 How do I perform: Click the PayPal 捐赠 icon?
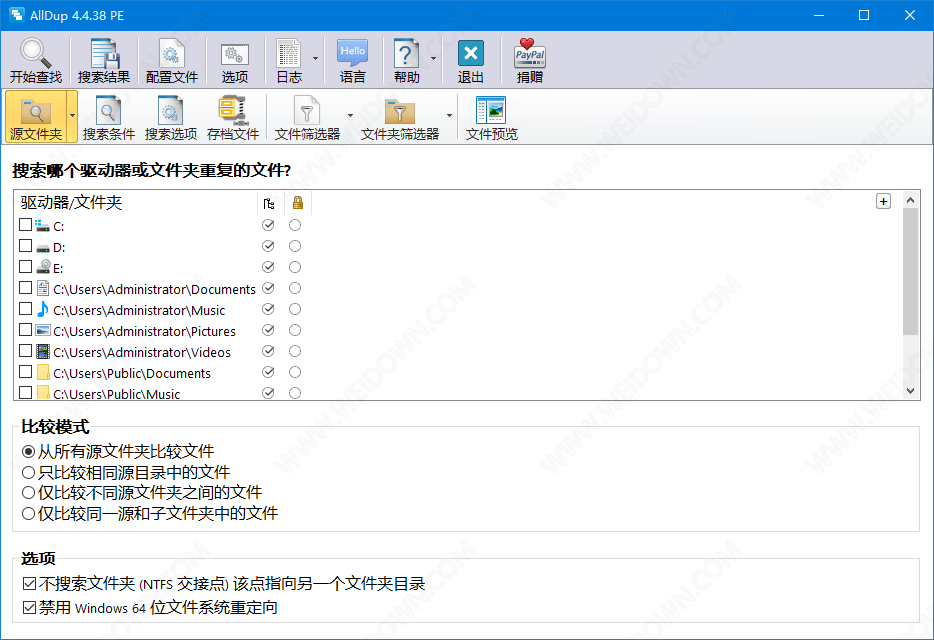530,54
